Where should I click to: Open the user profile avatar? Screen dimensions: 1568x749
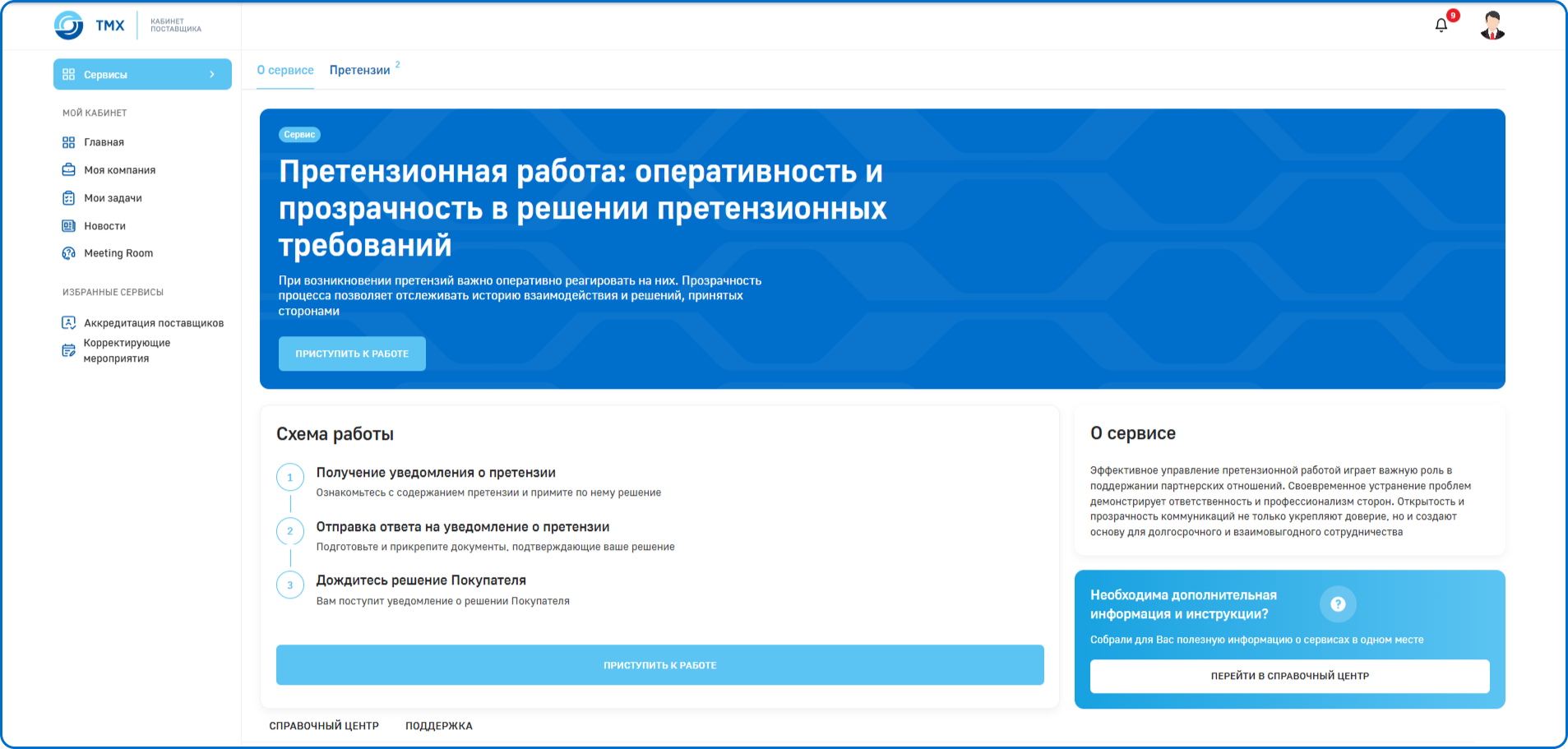[x=1492, y=25]
